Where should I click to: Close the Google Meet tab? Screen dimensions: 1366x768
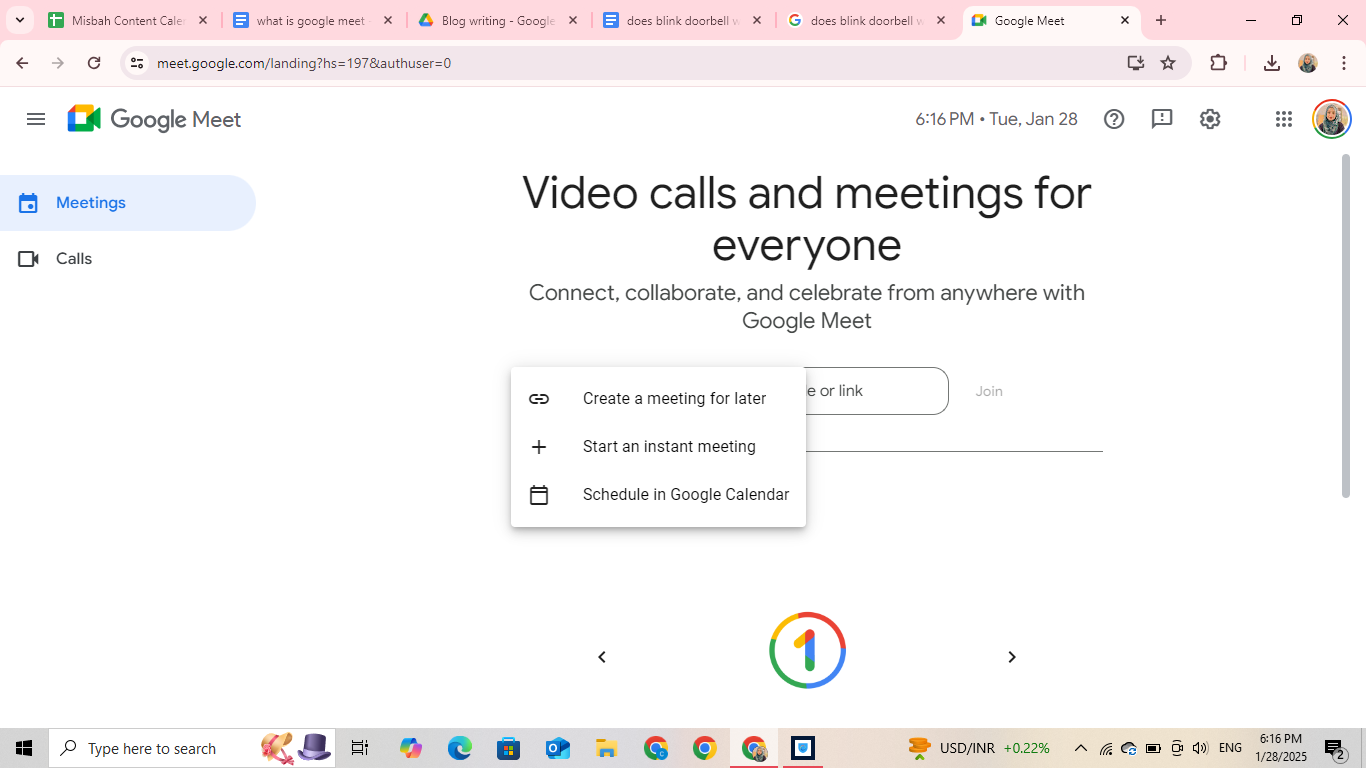(x=1125, y=20)
